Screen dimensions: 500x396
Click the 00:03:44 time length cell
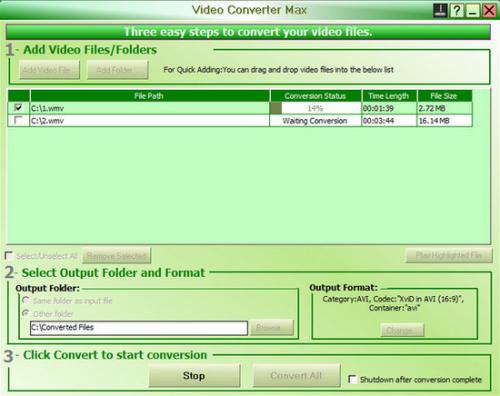[x=389, y=121]
